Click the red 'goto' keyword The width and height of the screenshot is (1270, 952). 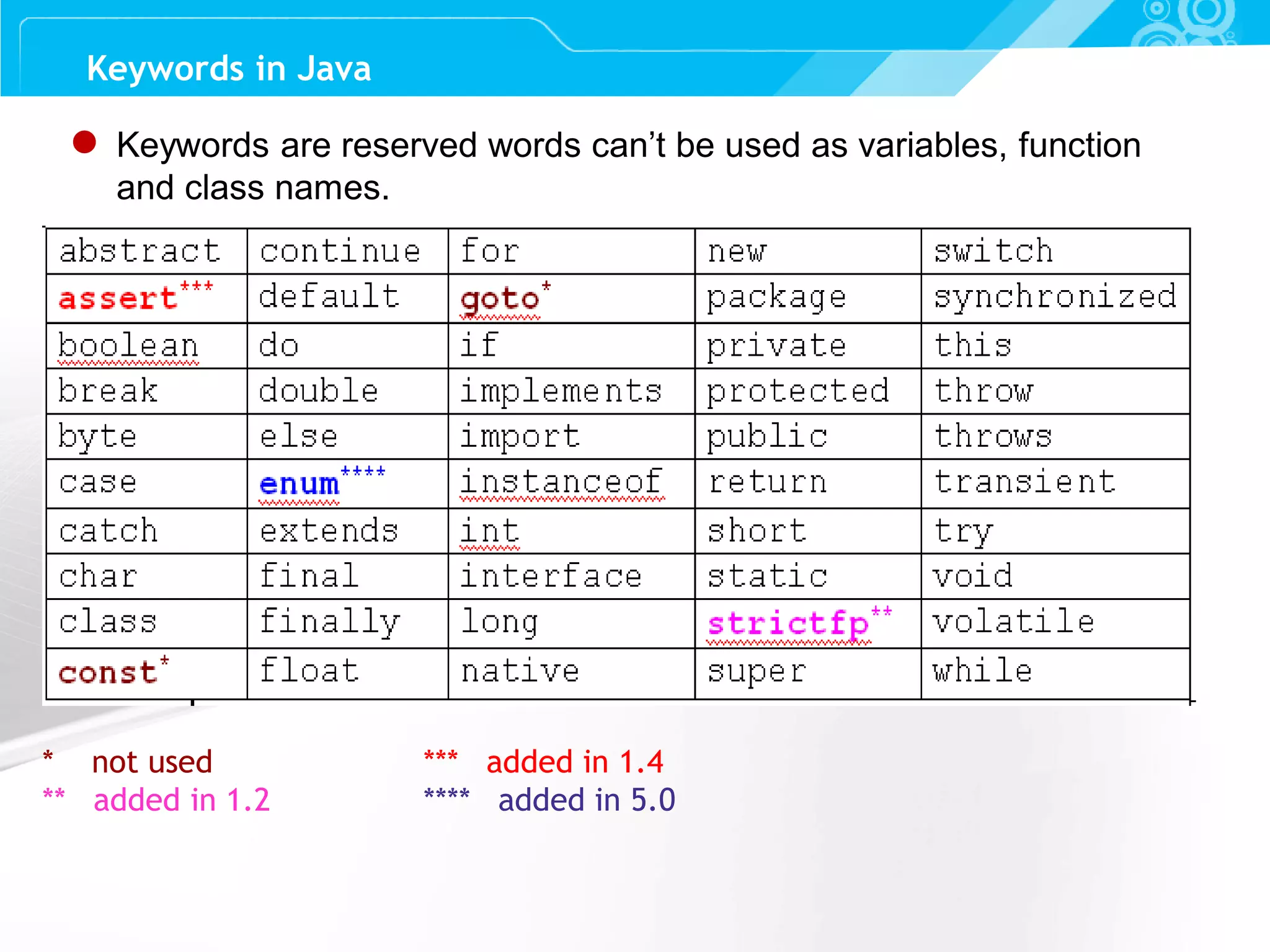pyautogui.click(x=500, y=300)
